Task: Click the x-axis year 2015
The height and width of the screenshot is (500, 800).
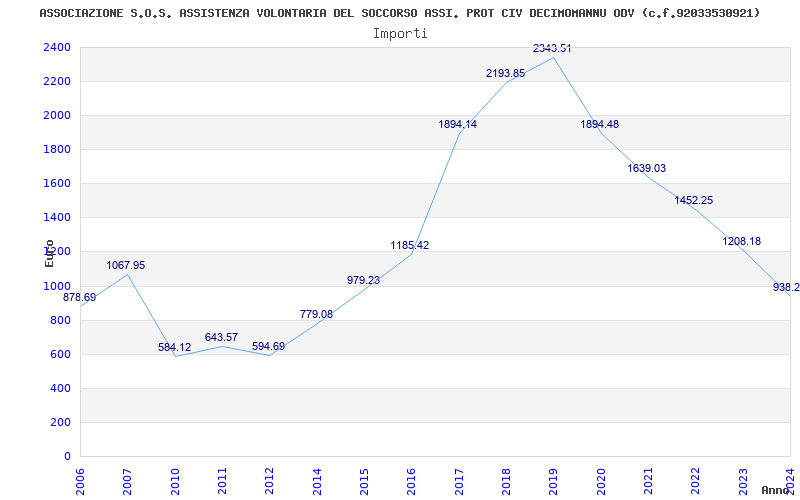Action: [x=364, y=482]
